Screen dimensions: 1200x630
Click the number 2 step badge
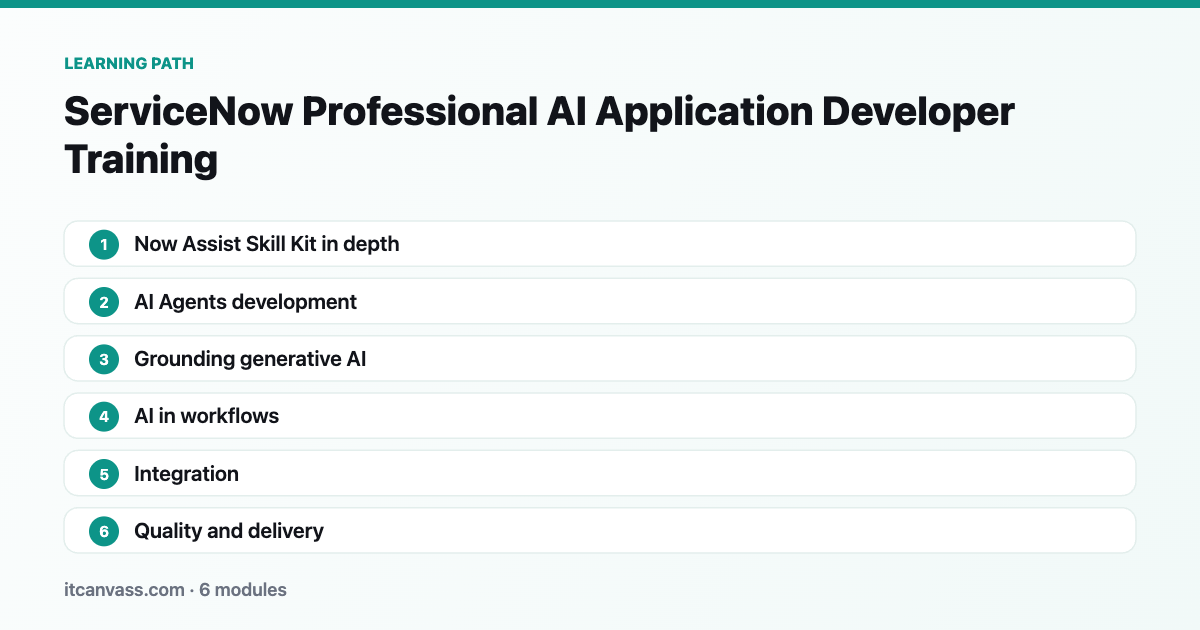click(104, 302)
